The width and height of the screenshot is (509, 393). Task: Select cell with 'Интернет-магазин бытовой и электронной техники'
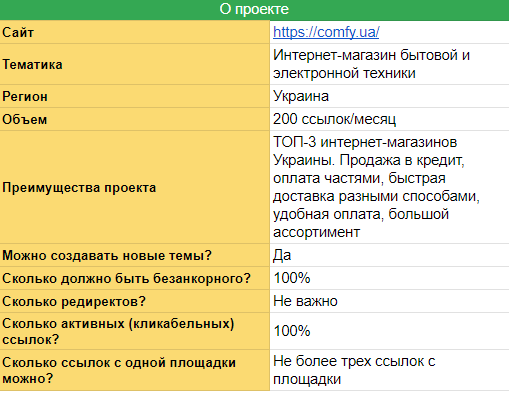(x=389, y=64)
